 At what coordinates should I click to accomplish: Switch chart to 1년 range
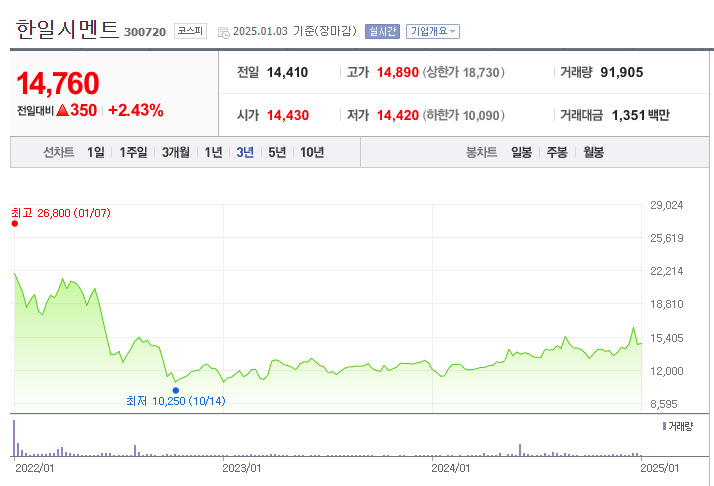(213, 152)
